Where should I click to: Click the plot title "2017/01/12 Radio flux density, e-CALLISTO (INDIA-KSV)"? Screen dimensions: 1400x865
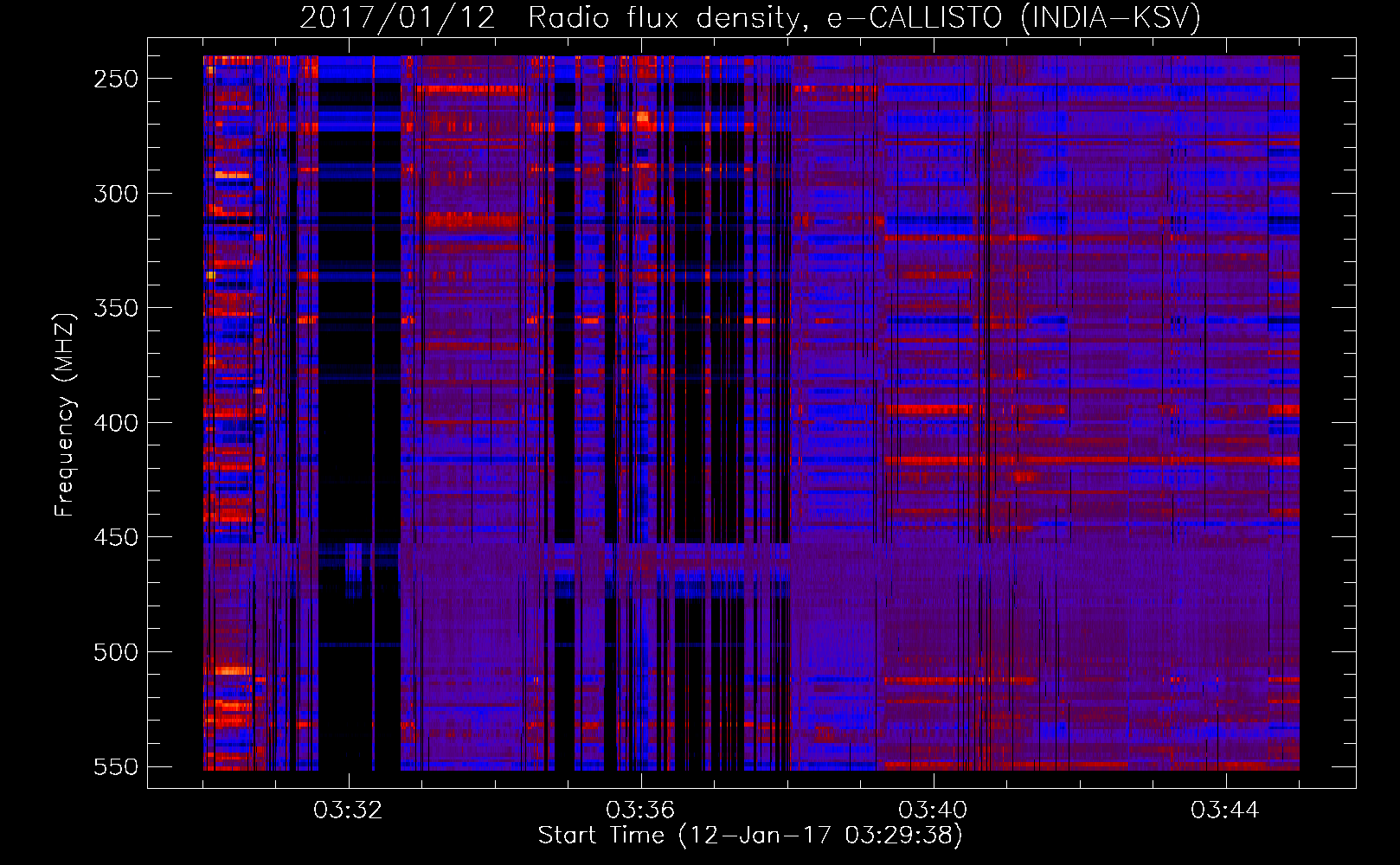pos(750,17)
